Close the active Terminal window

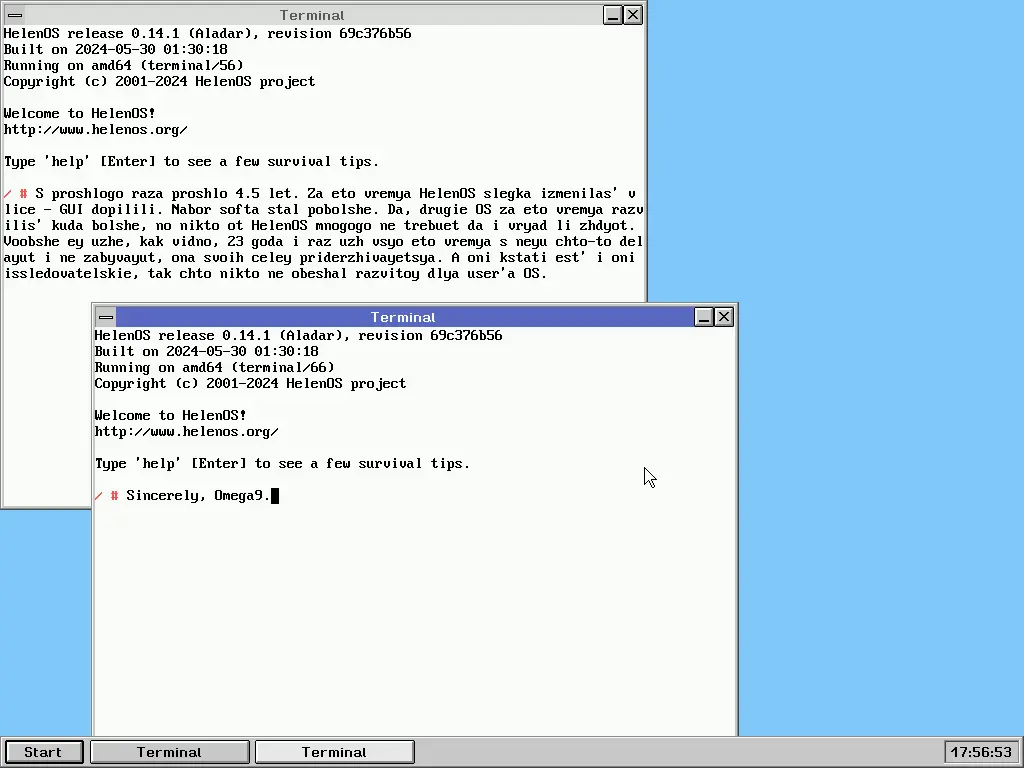tap(724, 317)
